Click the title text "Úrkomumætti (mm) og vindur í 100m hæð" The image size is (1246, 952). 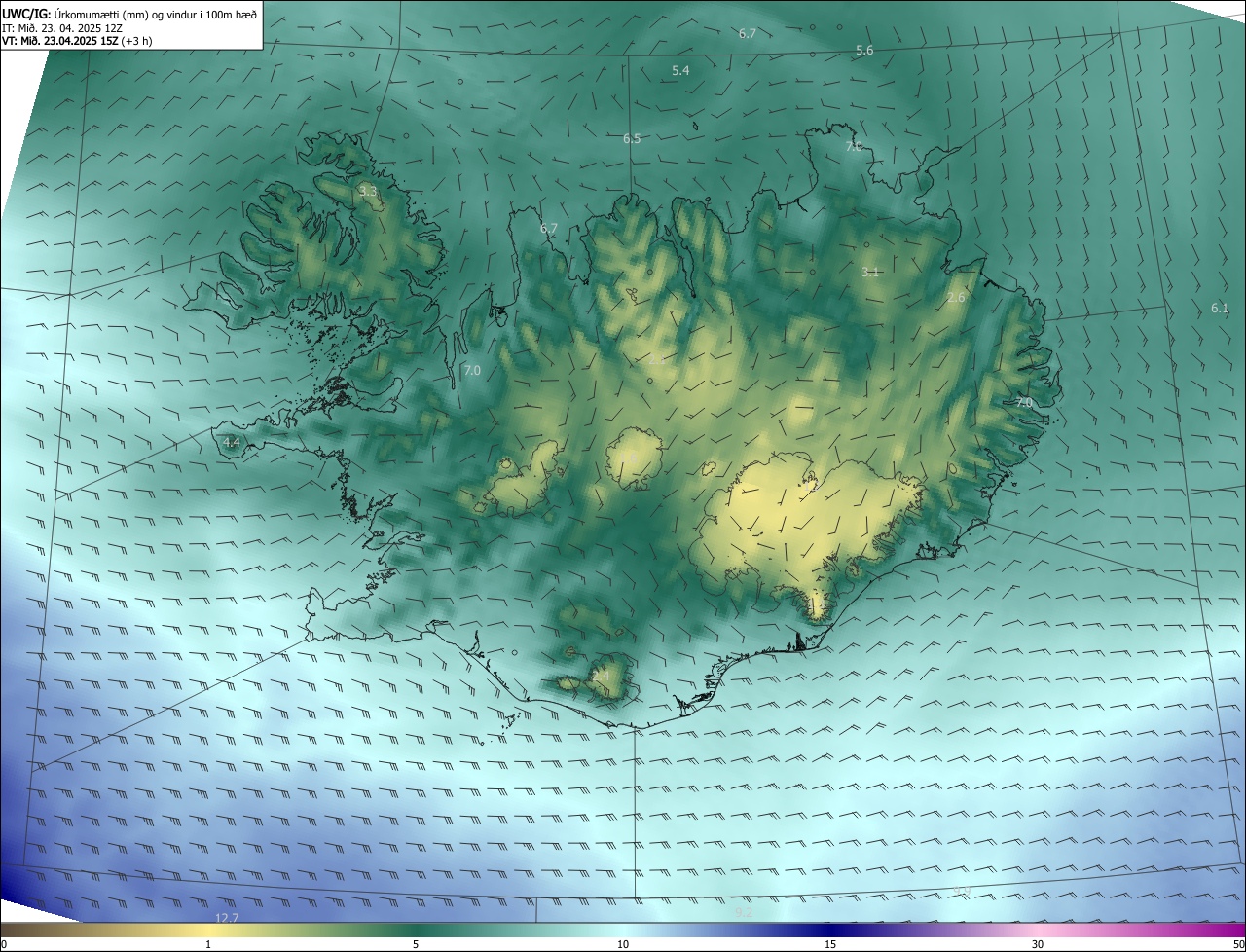[156, 14]
